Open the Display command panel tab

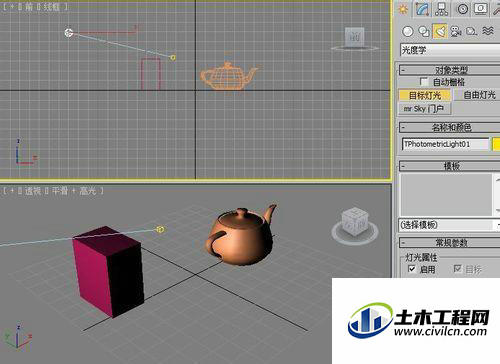pos(481,9)
